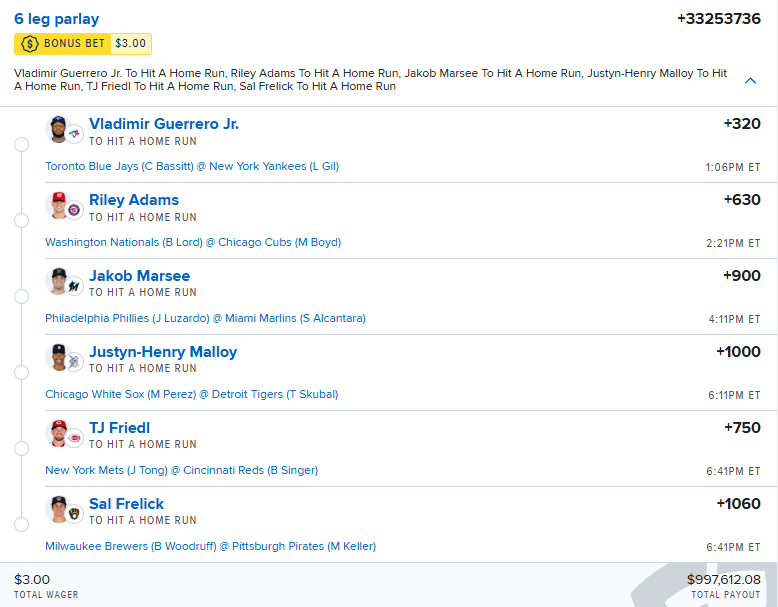Open Riley Adams name link
This screenshot has width=778, height=607.
pyautogui.click(x=134, y=200)
